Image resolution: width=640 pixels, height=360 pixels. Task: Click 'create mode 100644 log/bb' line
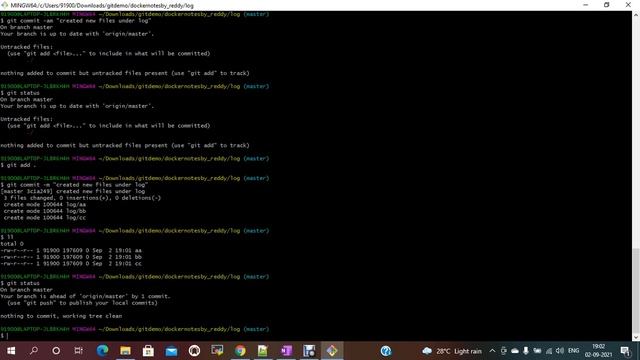(44, 211)
